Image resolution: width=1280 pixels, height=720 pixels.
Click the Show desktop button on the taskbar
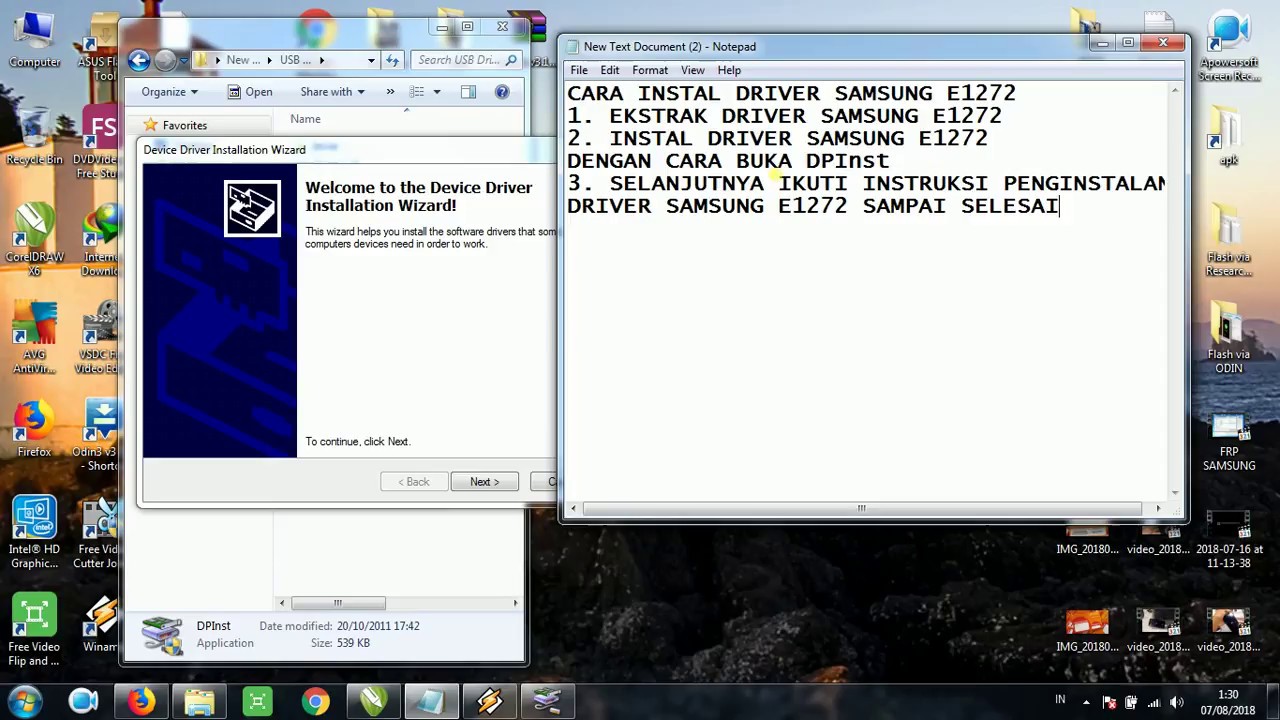[1272, 702]
